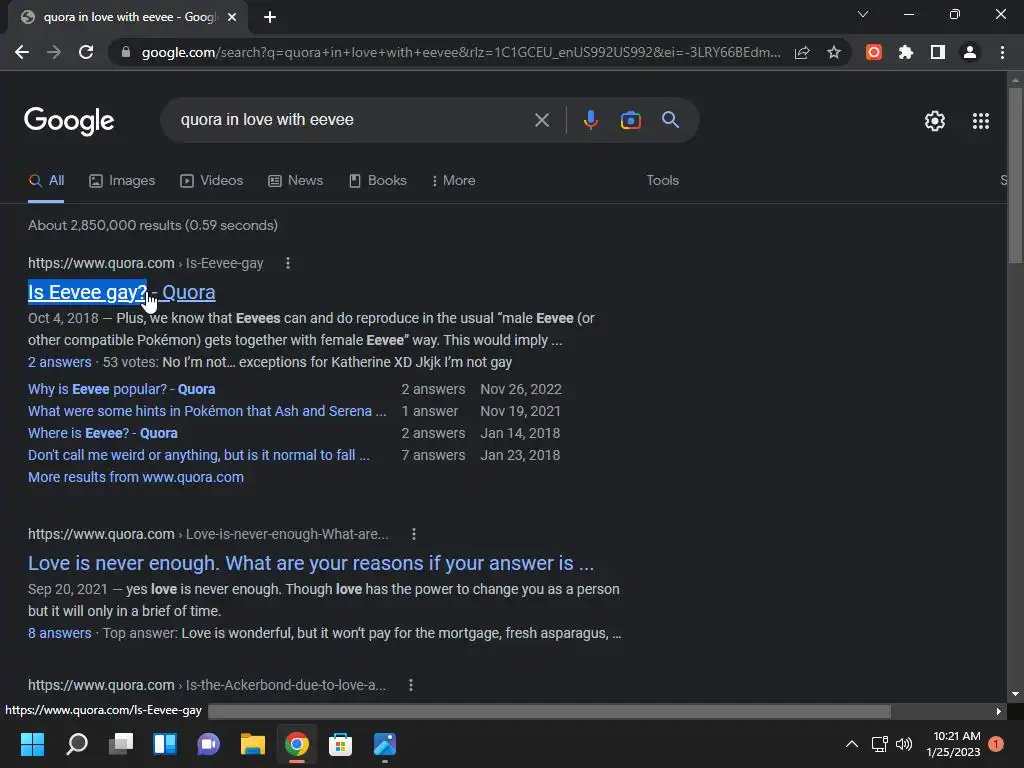Go back to the previous page
This screenshot has width=1024, height=768.
click(22, 52)
